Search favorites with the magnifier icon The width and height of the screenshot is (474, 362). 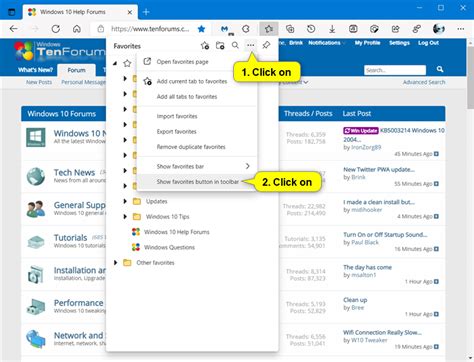click(x=235, y=45)
